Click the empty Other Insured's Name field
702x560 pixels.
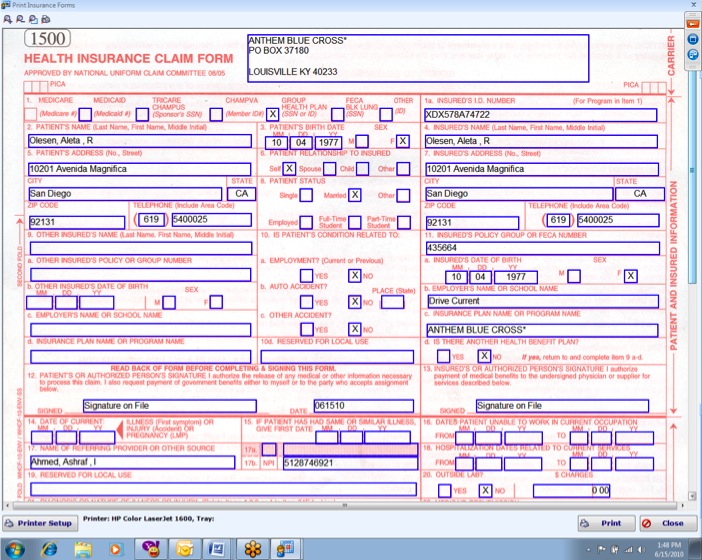tap(141, 248)
